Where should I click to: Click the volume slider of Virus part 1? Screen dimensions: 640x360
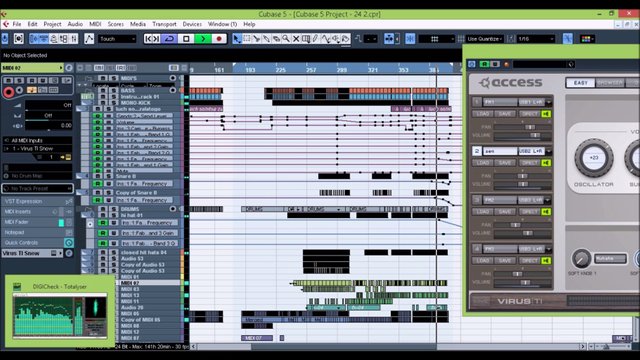click(523, 135)
